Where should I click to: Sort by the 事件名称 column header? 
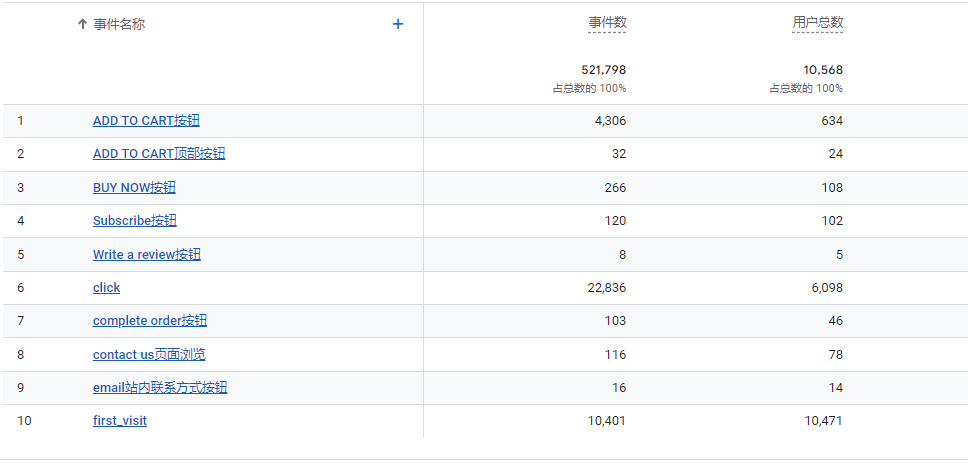click(119, 25)
